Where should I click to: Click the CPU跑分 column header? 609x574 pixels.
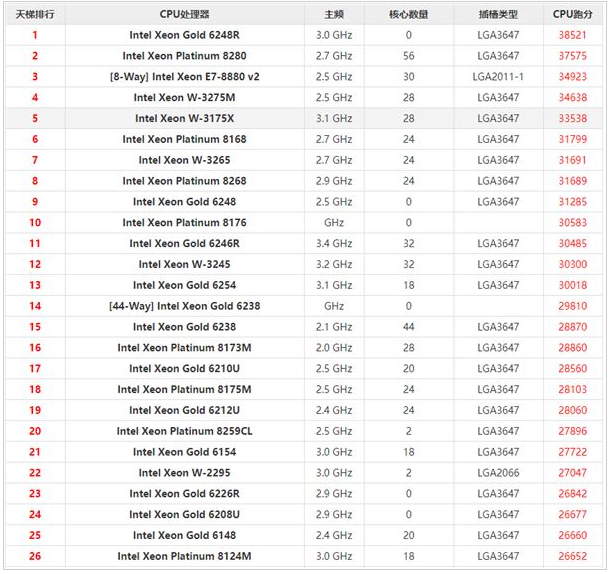[x=572, y=14]
